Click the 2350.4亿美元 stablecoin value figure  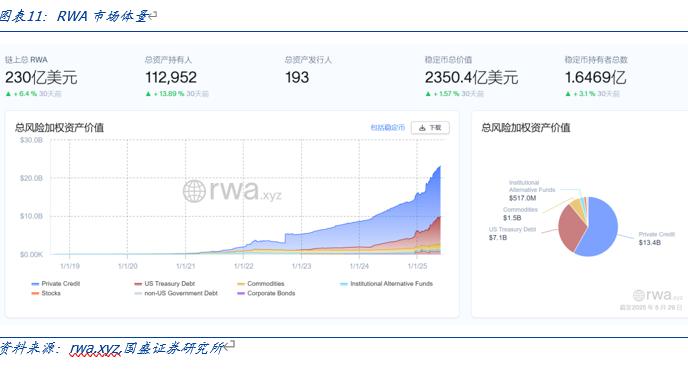[471, 78]
